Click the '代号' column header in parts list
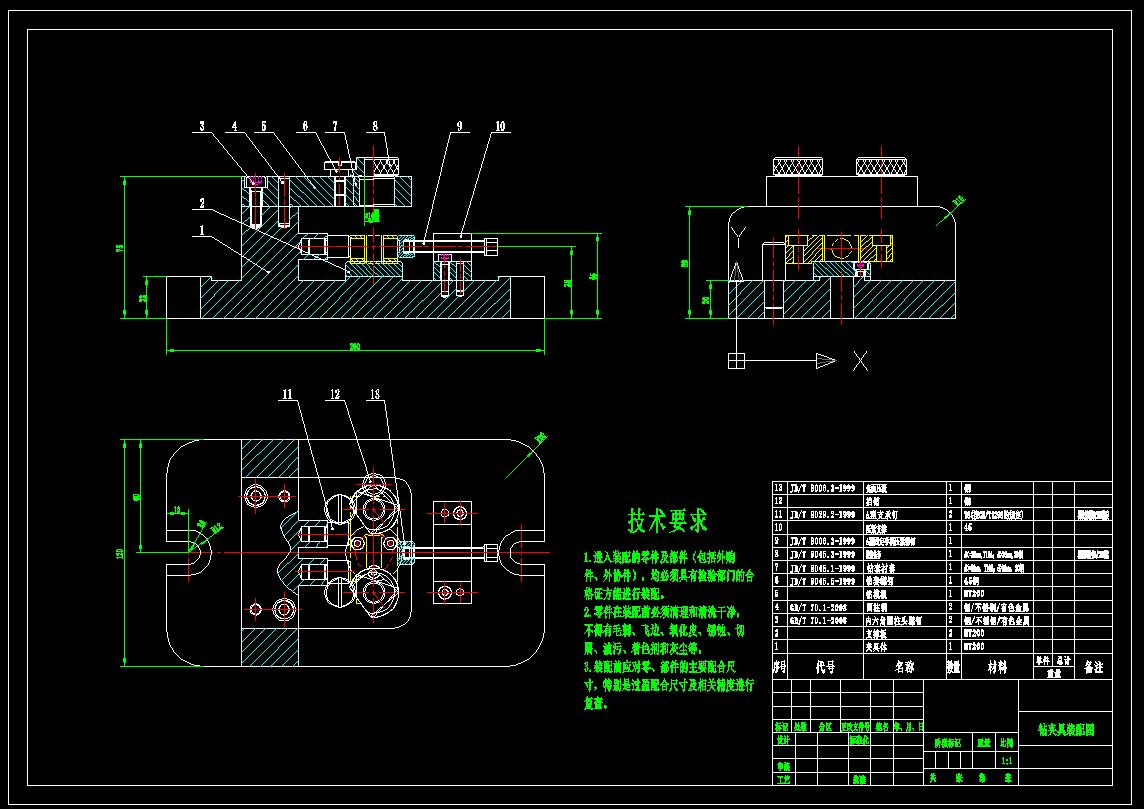Viewport: 1144px width, 809px height. coord(825,667)
